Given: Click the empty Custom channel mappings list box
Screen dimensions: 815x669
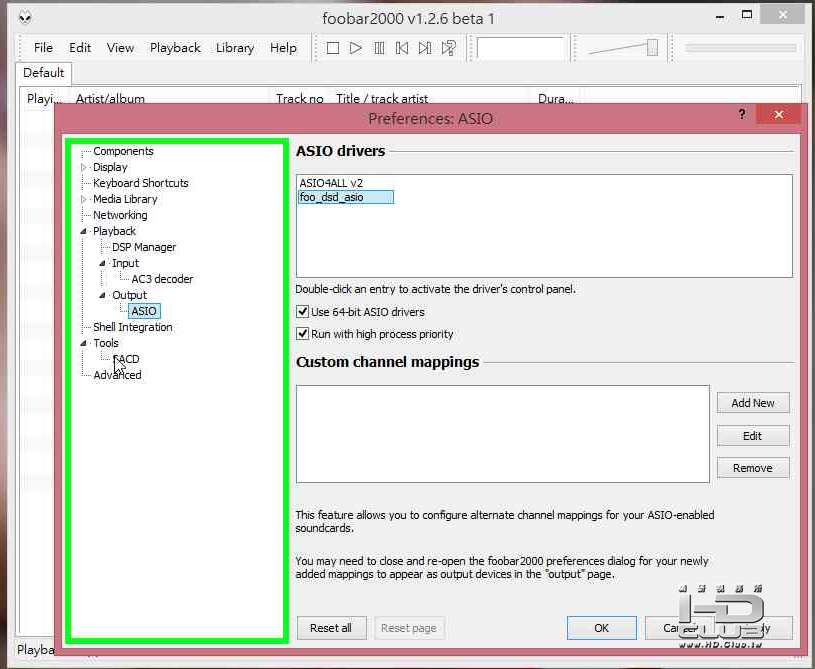Looking at the screenshot, I should click(503, 434).
